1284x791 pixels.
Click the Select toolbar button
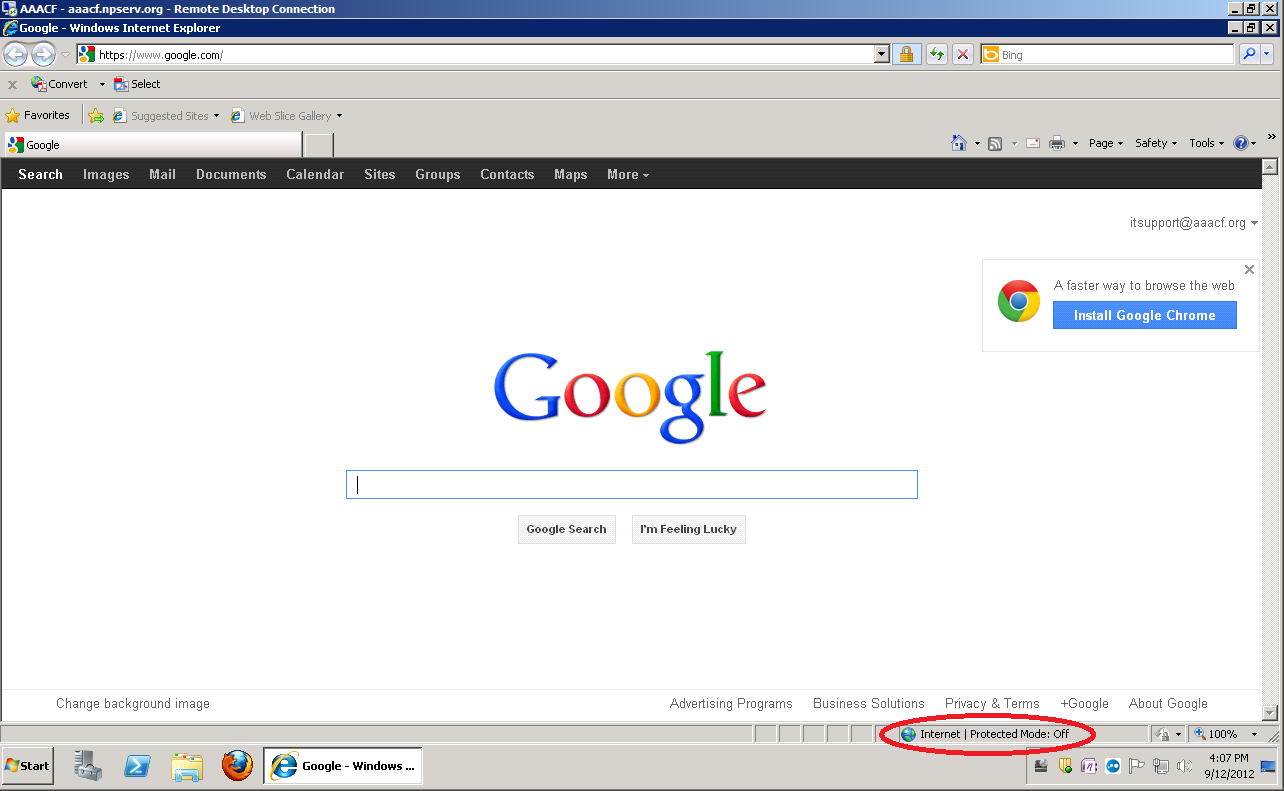pos(137,84)
